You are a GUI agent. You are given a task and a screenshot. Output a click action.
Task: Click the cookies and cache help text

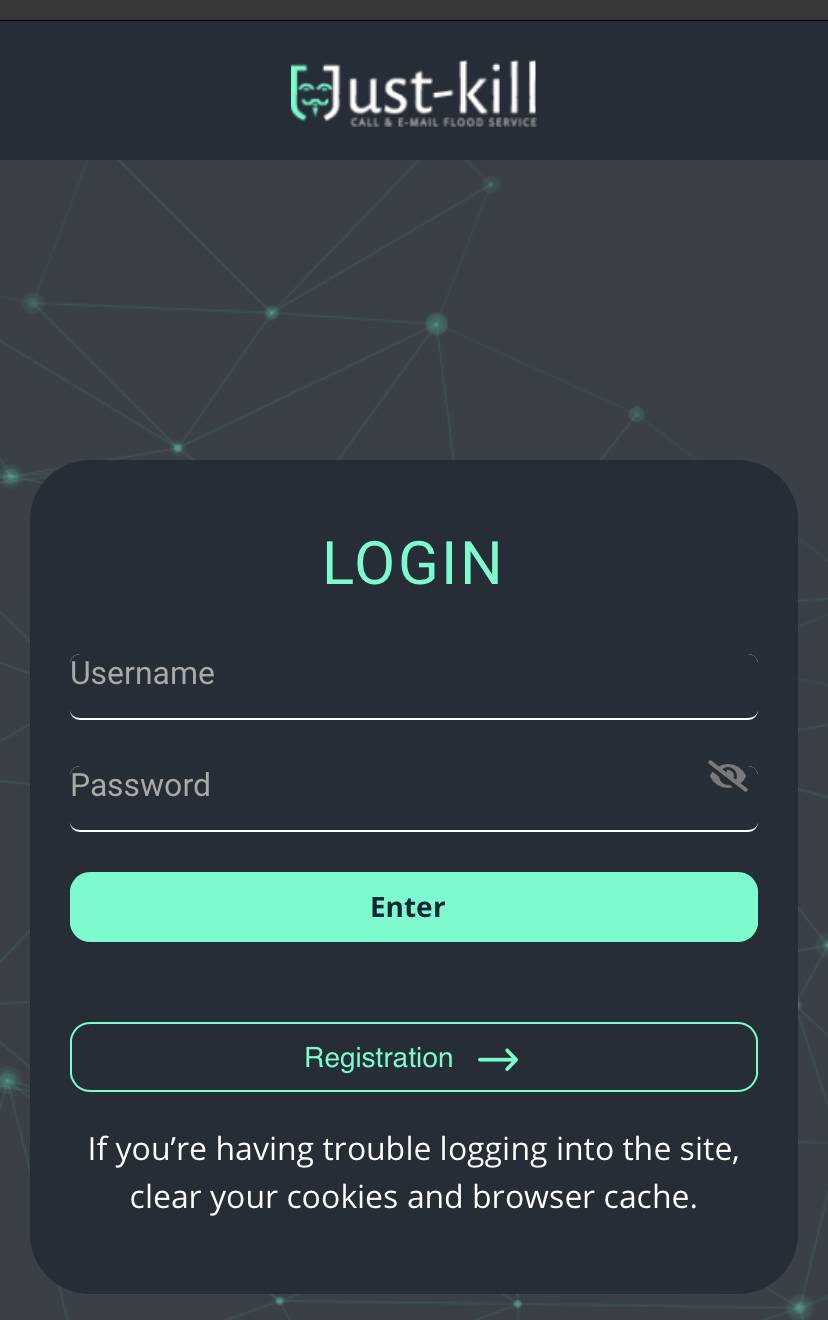click(414, 1172)
